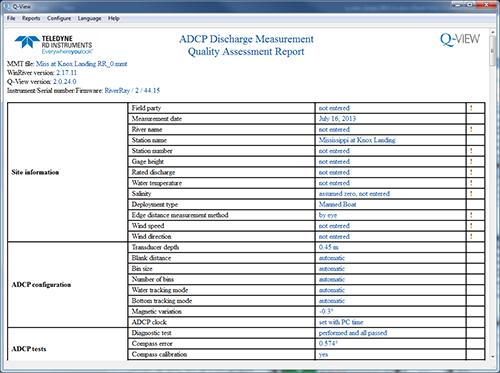
Task: Click warning icon next to Wind direction
Action: click(471, 236)
